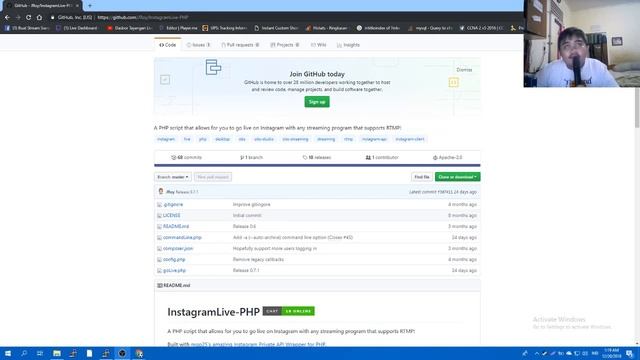The width and height of the screenshot is (640, 360).
Task: Click the Find file button
Action: [422, 177]
